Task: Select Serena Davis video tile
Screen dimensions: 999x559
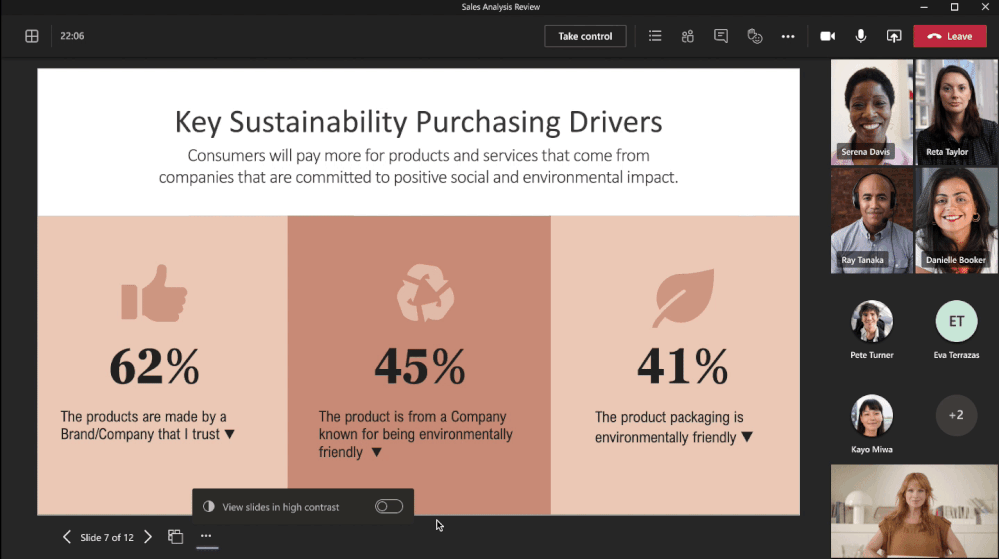Action: [x=872, y=112]
